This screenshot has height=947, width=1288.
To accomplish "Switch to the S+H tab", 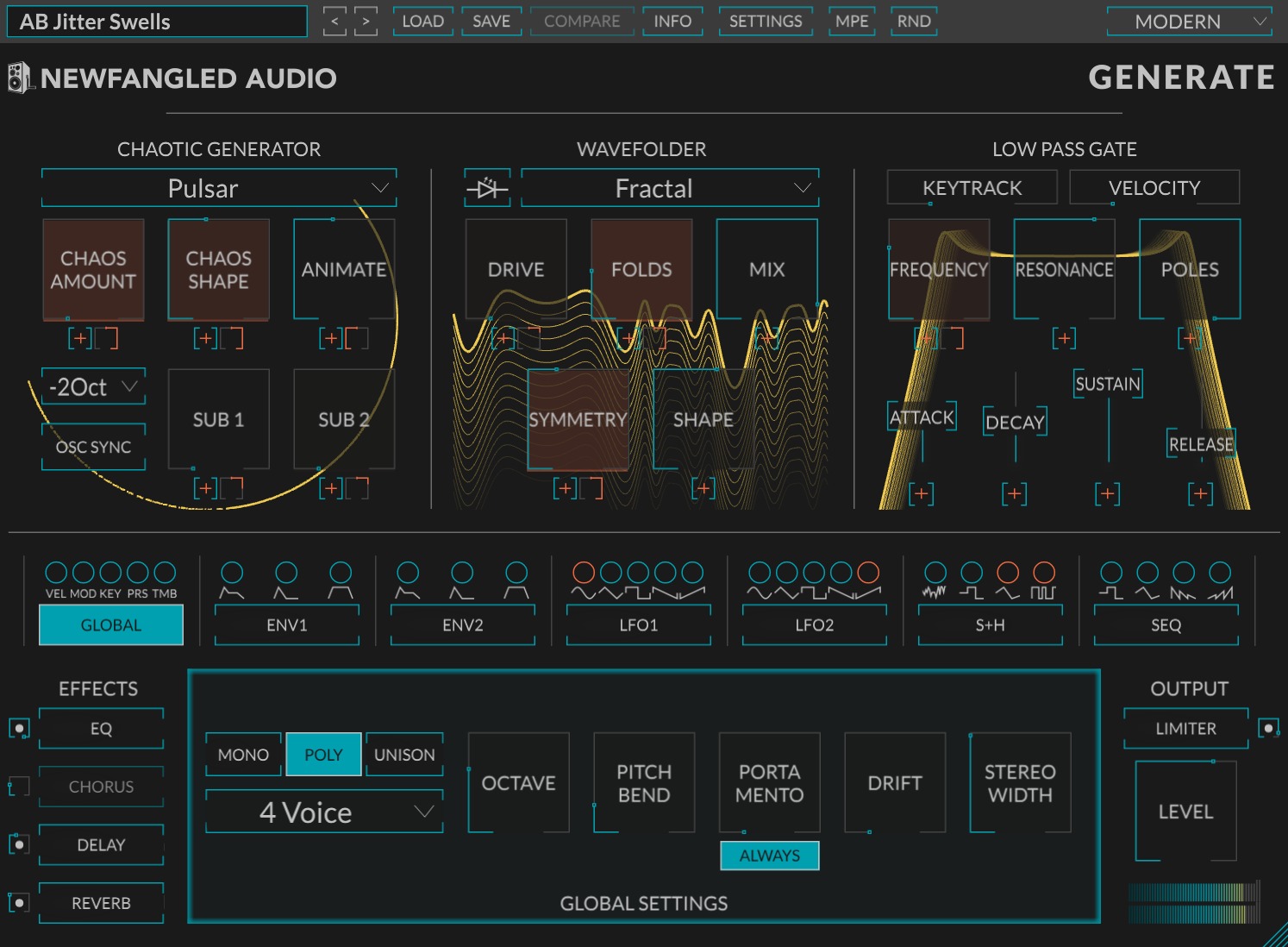I will 991,625.
